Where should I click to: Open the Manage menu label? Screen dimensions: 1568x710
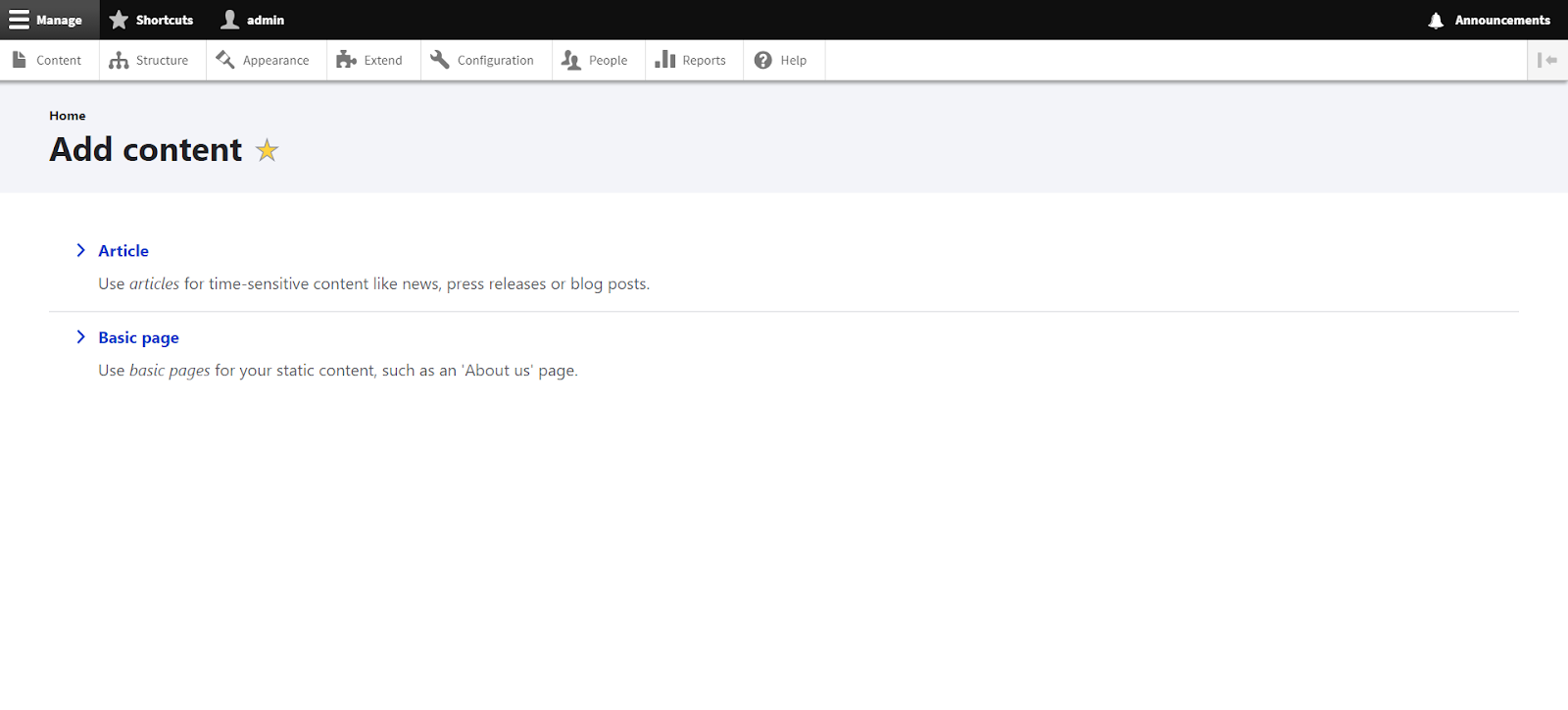59,20
